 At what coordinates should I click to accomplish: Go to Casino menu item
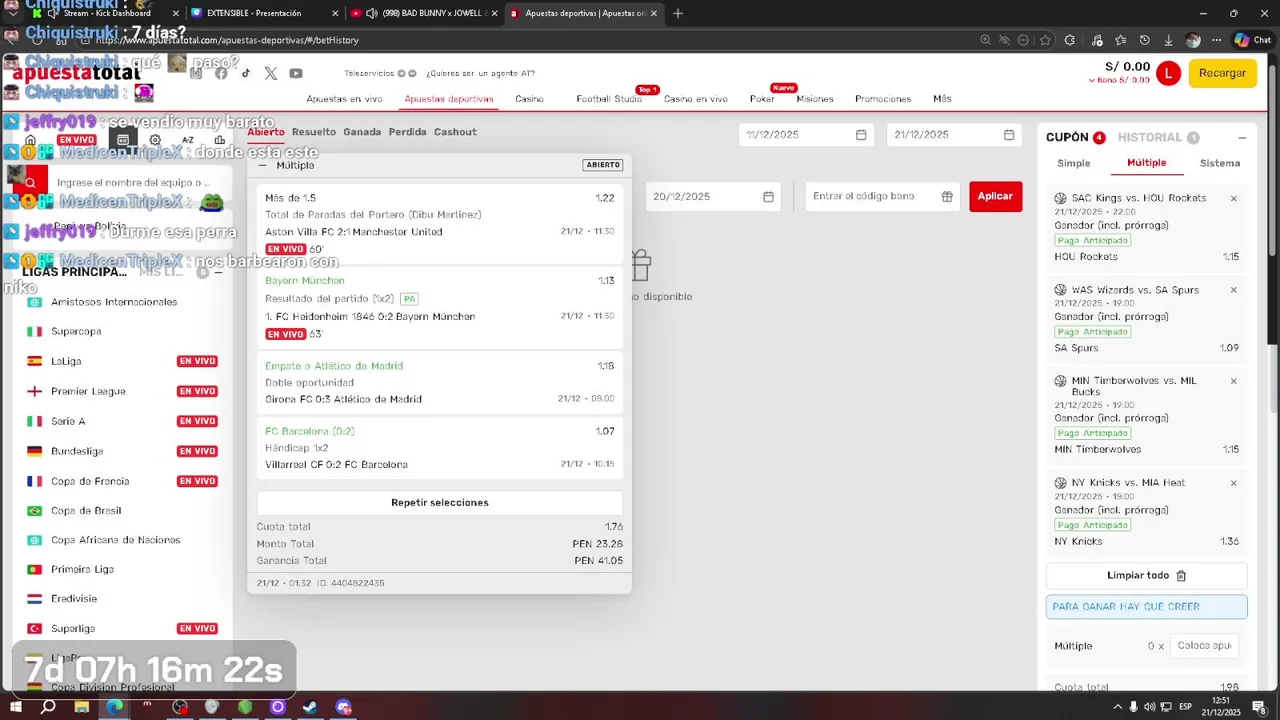(x=529, y=99)
